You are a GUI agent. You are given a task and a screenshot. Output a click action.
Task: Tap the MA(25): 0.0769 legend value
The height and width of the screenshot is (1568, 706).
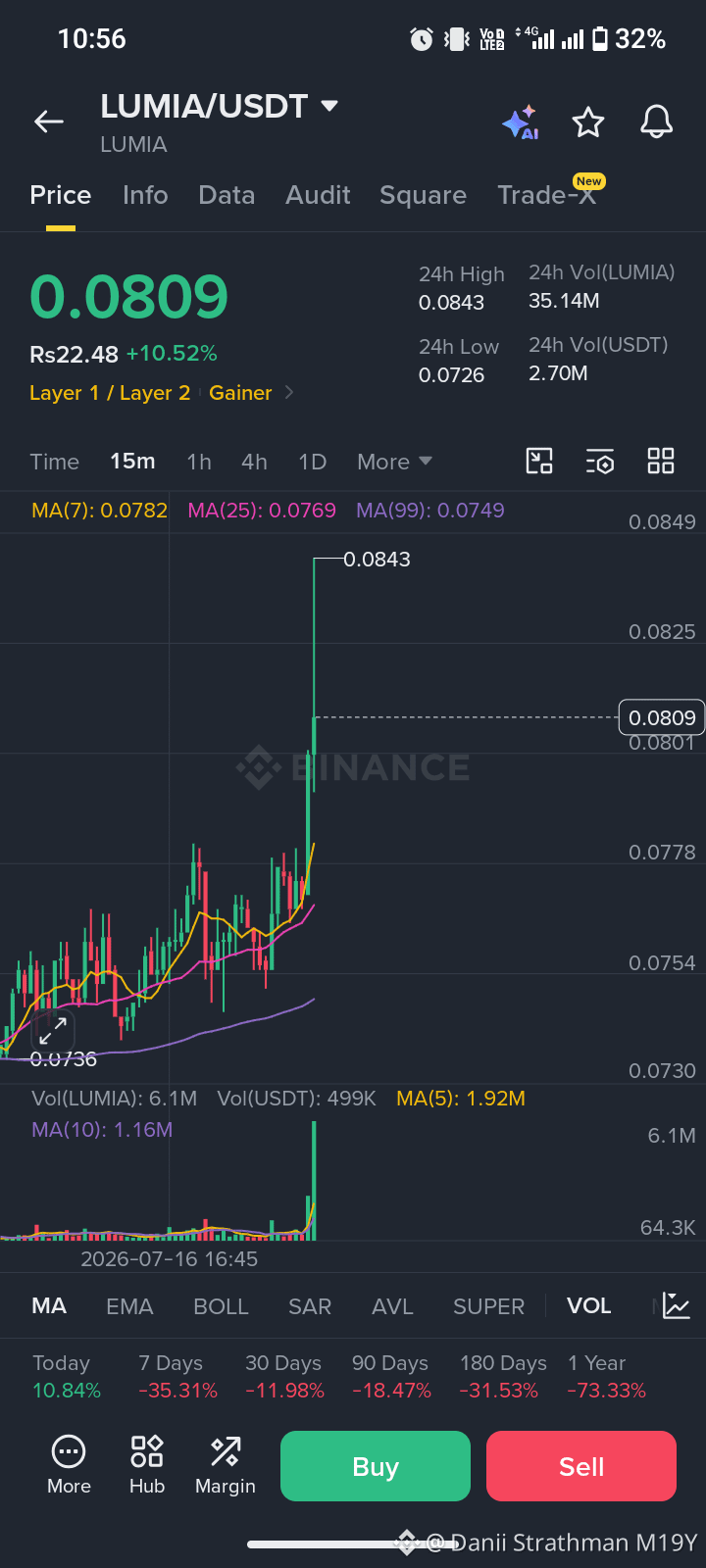(262, 511)
